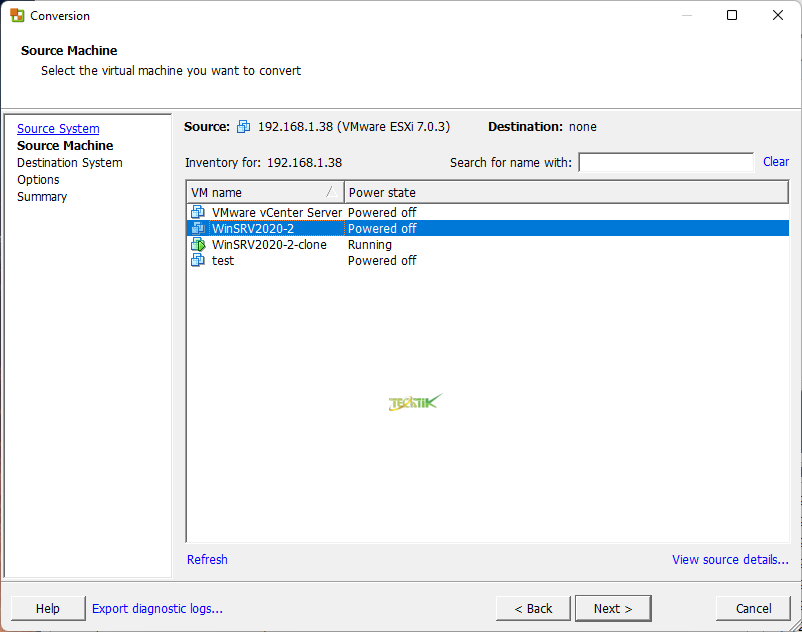Go to the Source System step
The height and width of the screenshot is (632, 802).
[58, 128]
